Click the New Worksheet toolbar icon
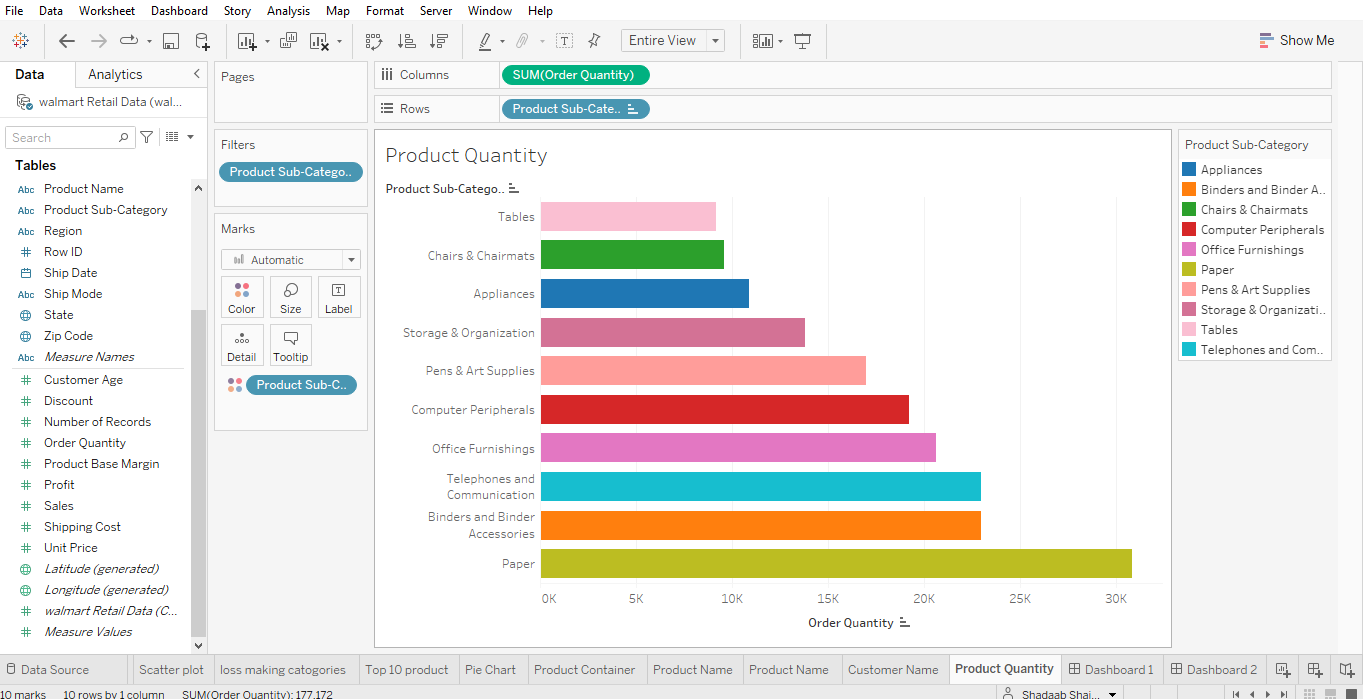 [247, 41]
